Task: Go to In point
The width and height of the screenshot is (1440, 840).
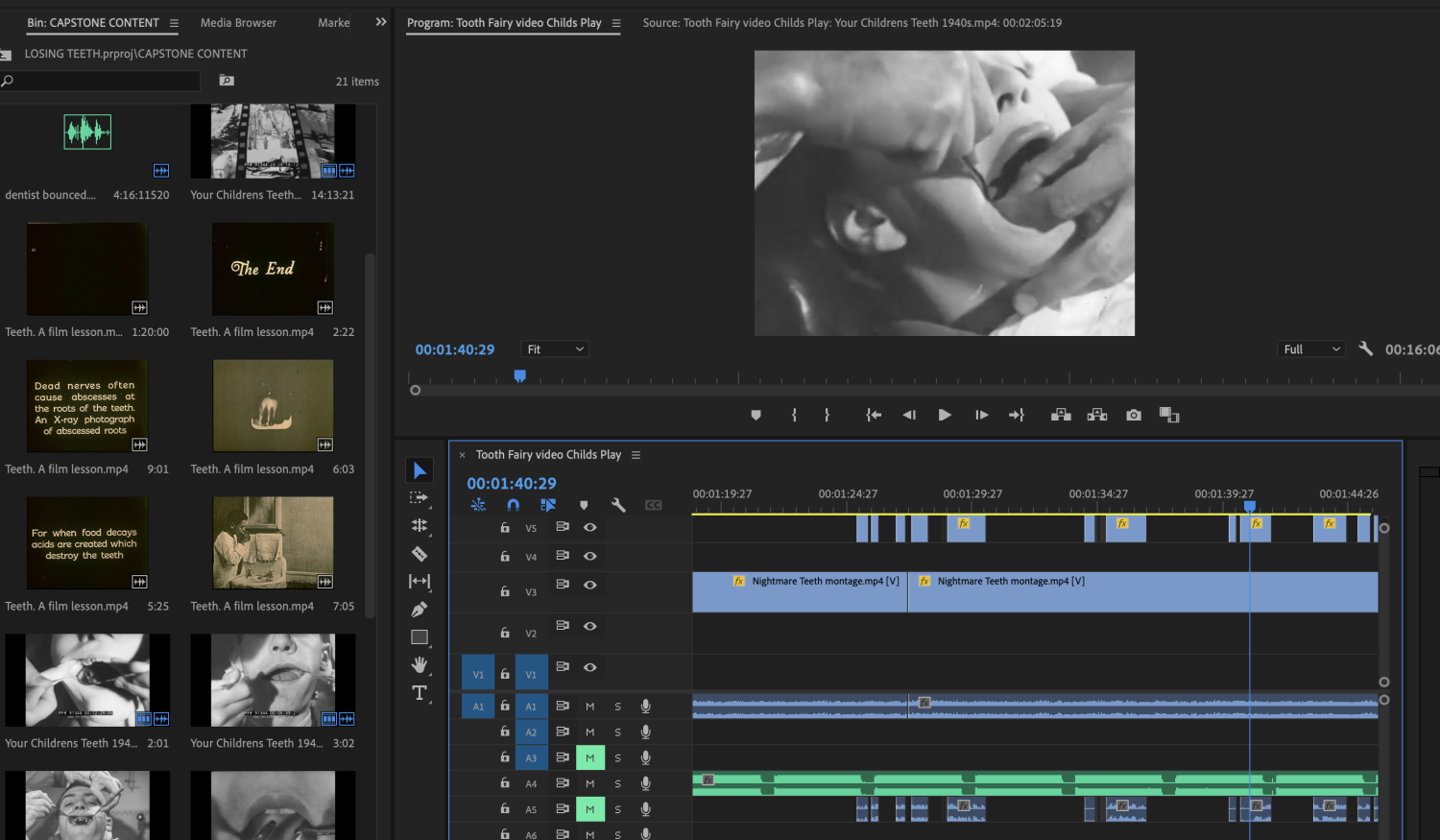Action: click(874, 415)
